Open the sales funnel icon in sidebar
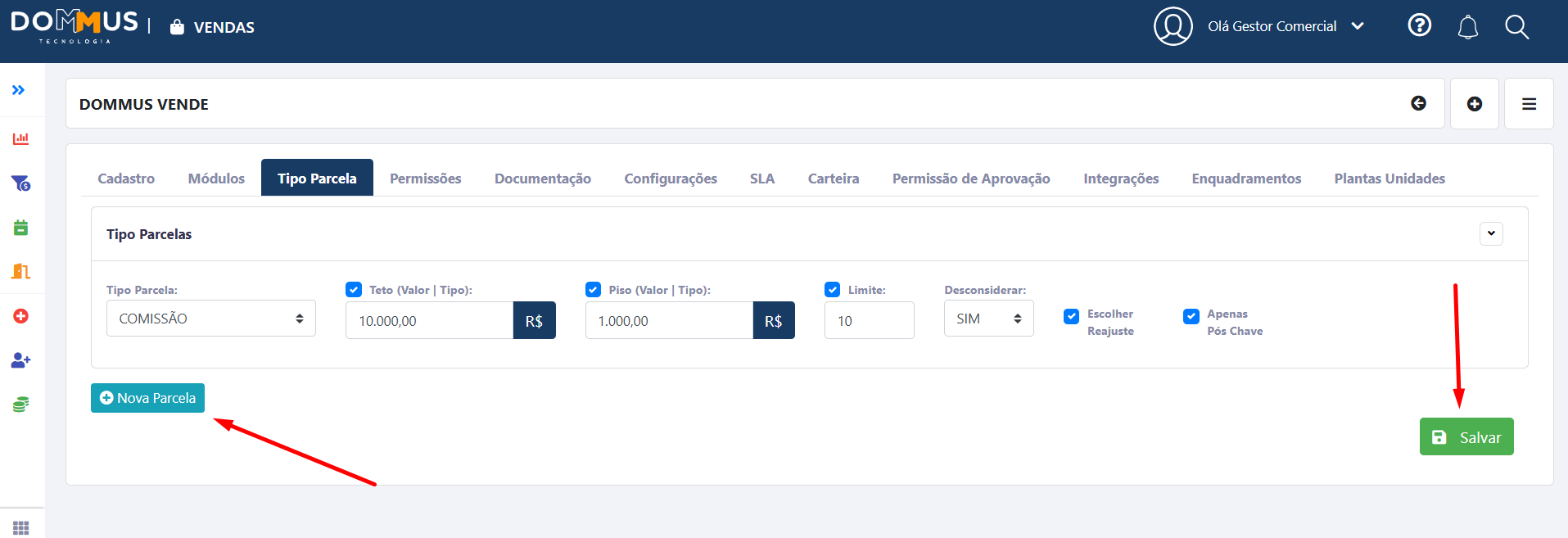The width and height of the screenshot is (1568, 538). coord(20,183)
